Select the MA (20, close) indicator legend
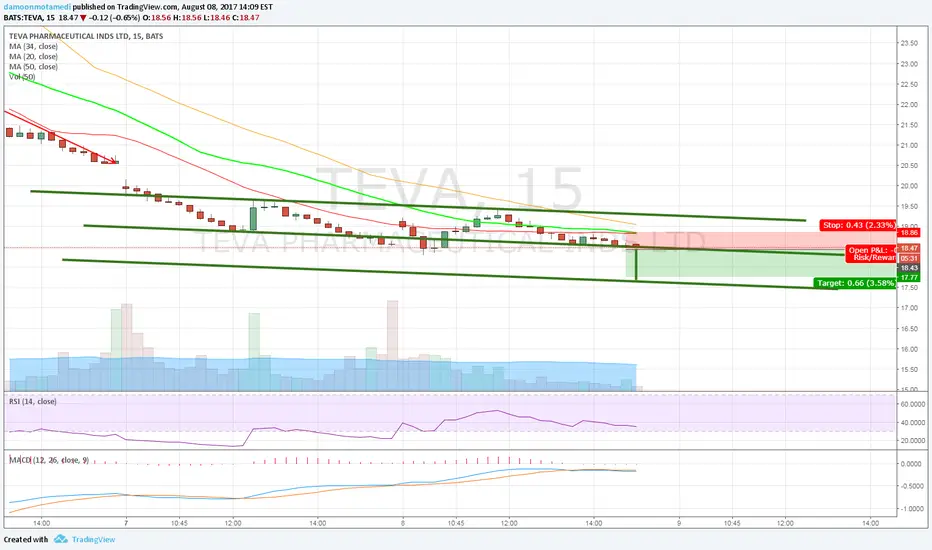 coord(33,56)
